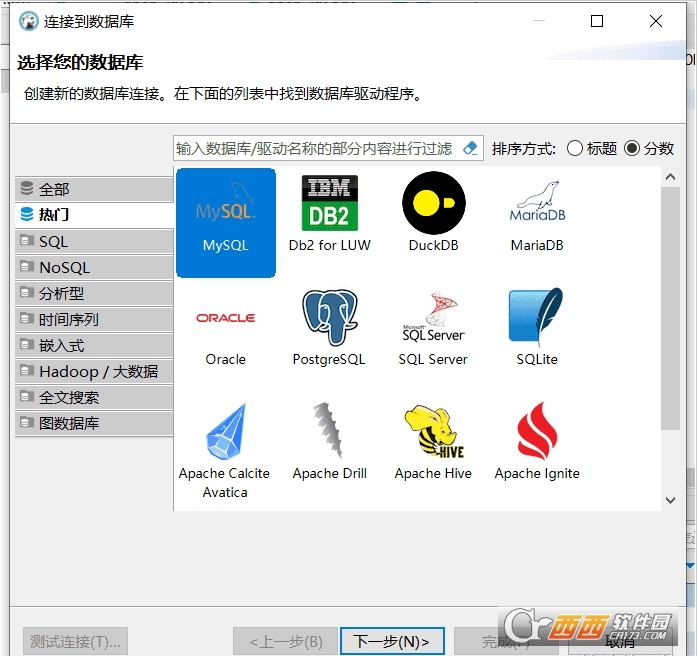Show the 时间序列 time series category

pos(94,319)
